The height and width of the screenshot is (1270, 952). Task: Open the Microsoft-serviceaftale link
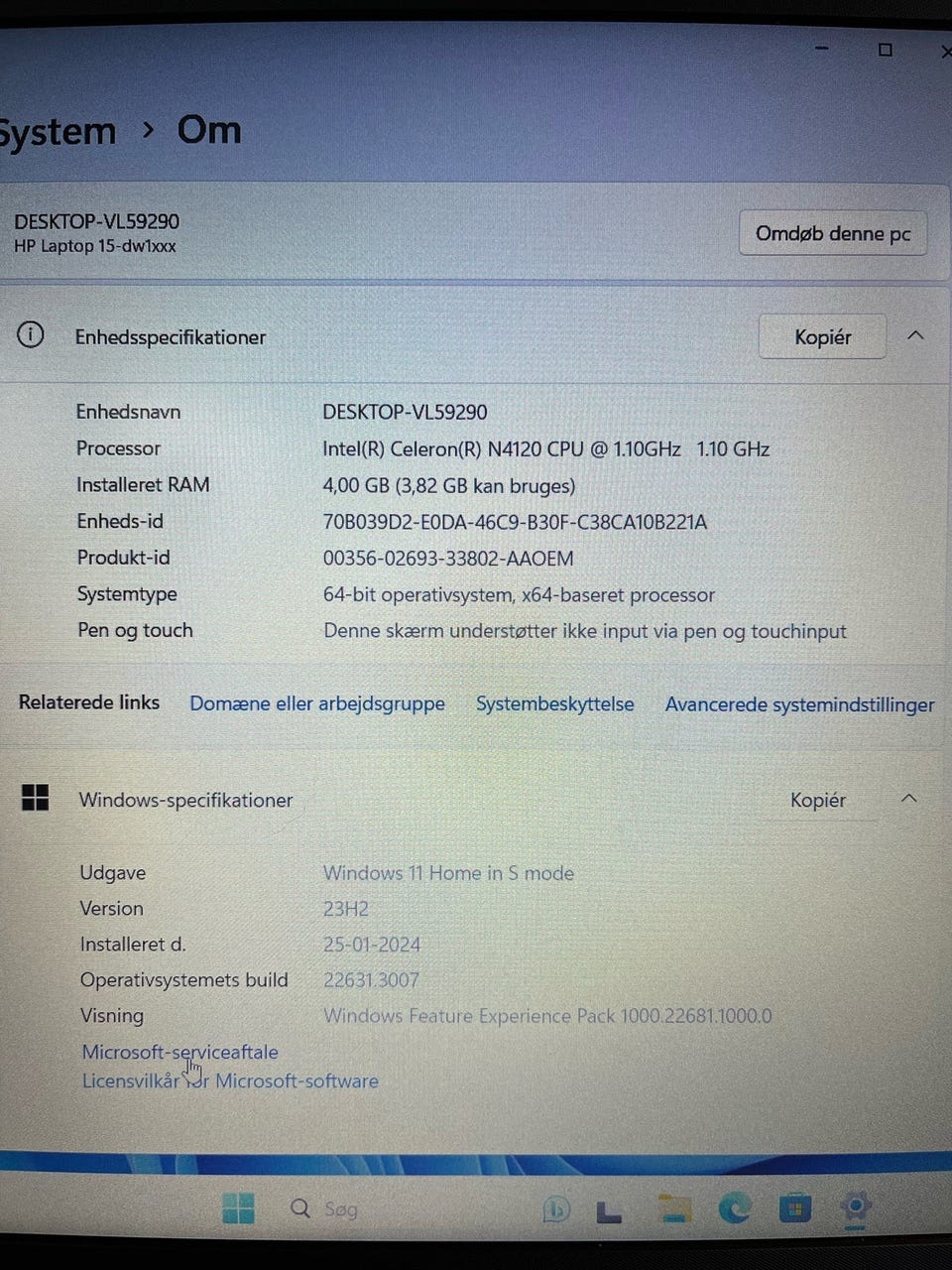pos(179,1052)
